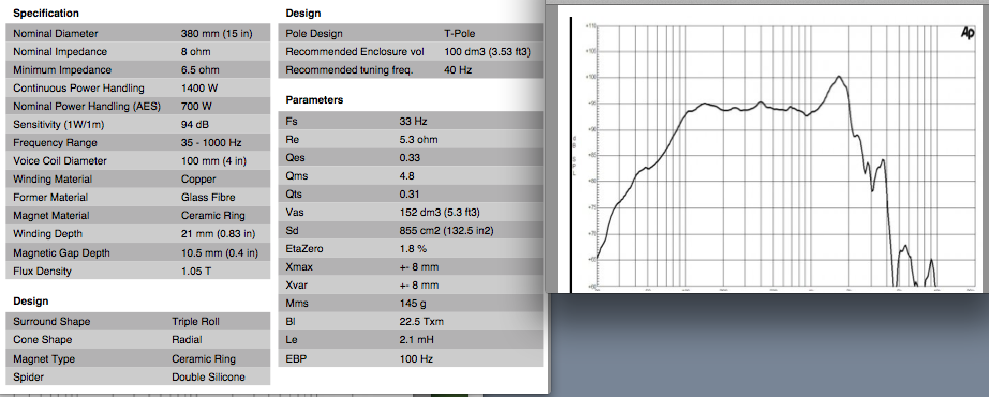Select the '1.8 %' value
989x397 pixels.
[413, 249]
